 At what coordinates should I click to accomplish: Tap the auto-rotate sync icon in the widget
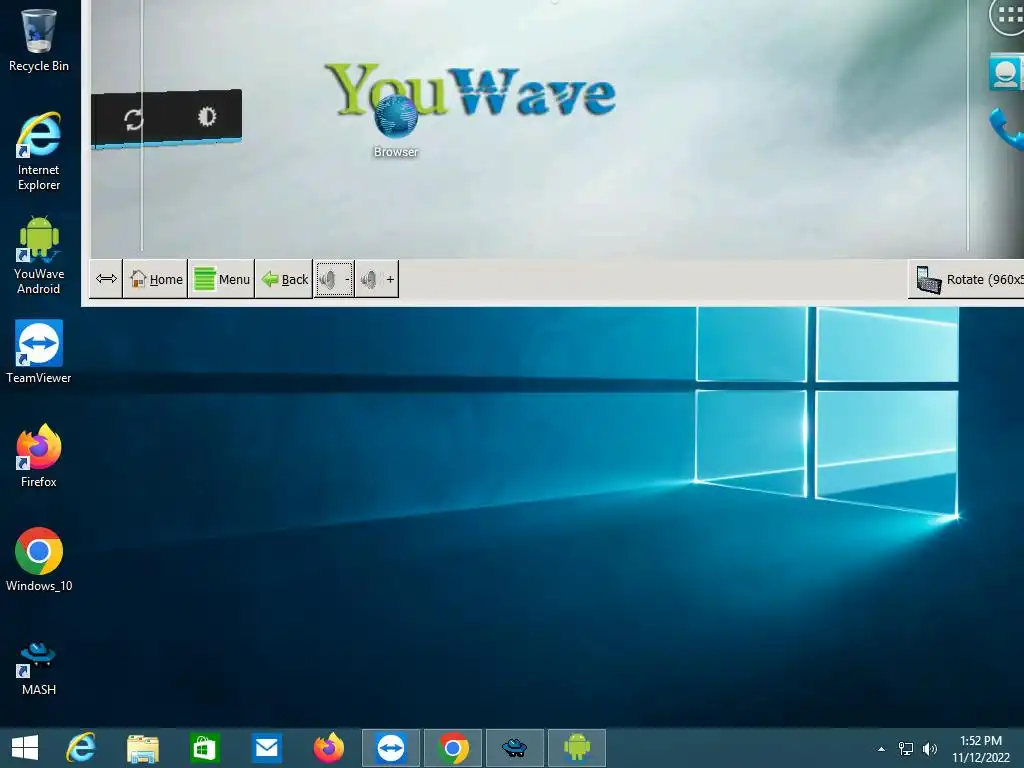pyautogui.click(x=134, y=120)
